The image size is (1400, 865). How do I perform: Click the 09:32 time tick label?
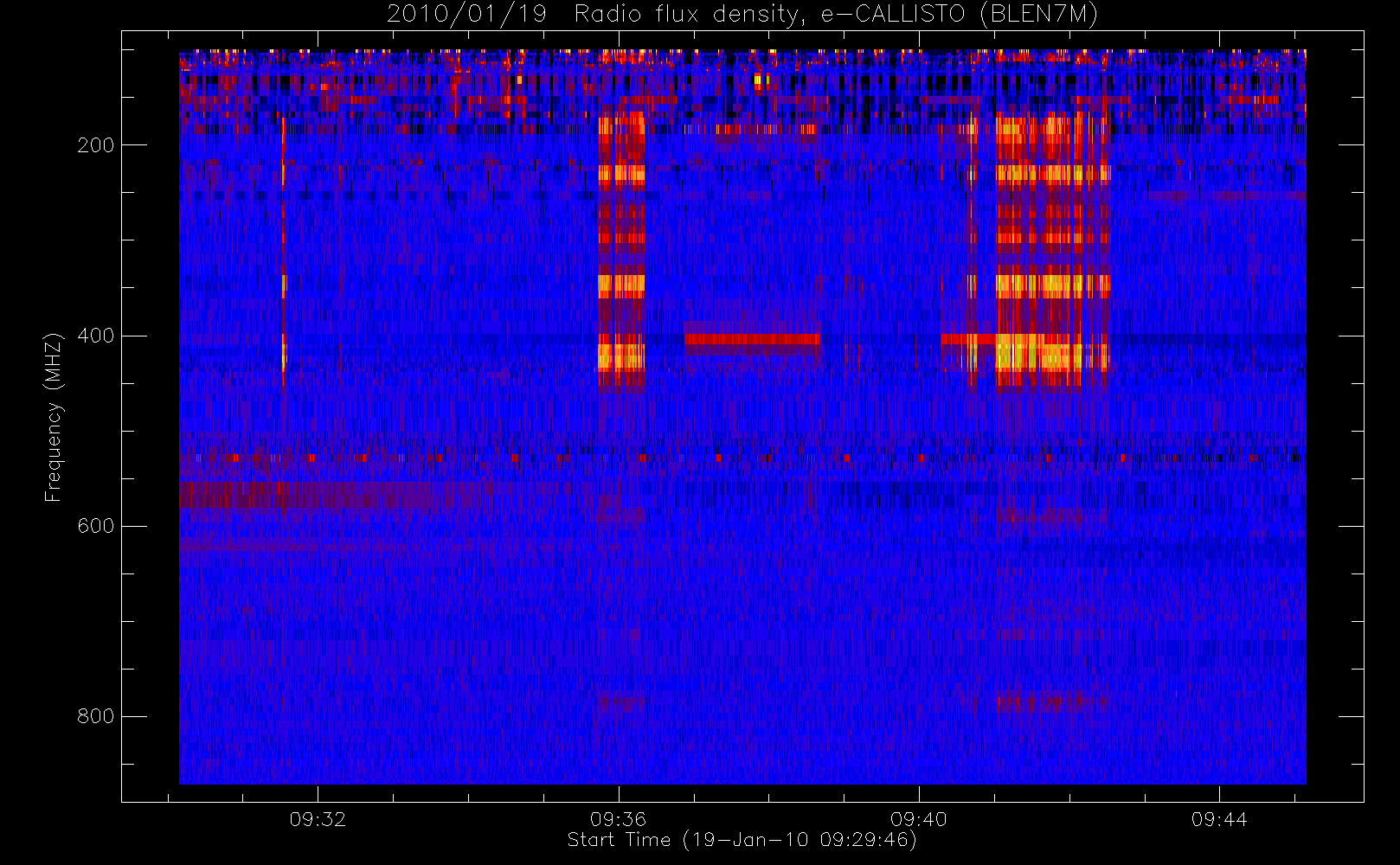click(x=318, y=819)
